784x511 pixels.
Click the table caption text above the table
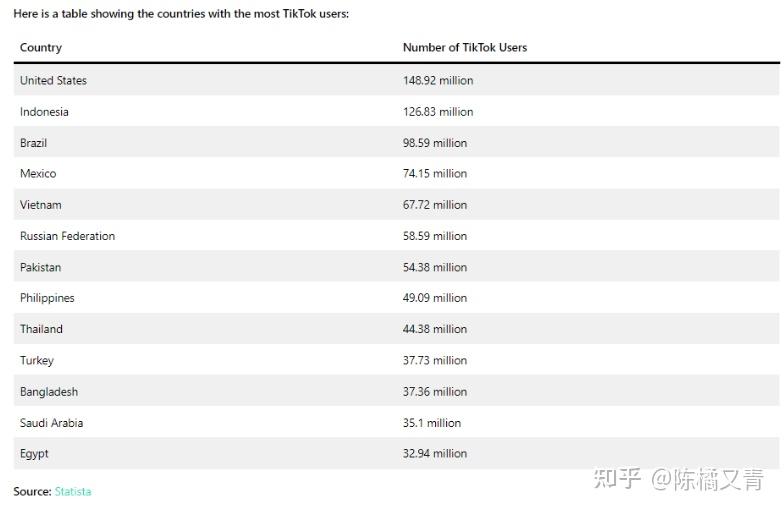[181, 14]
